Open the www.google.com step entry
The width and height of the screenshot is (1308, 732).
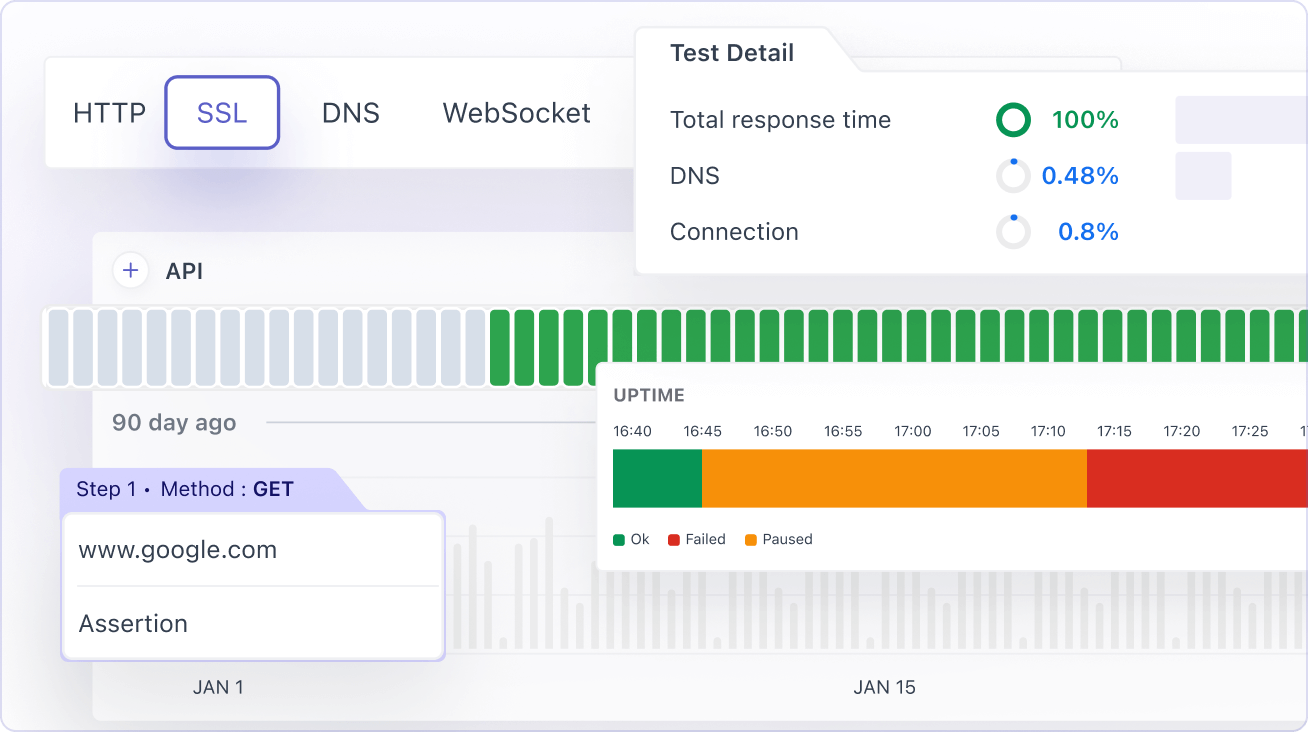pos(177,549)
